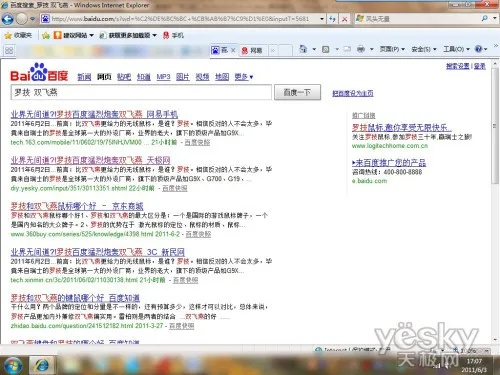Open the 新闻 news category link

(84, 77)
